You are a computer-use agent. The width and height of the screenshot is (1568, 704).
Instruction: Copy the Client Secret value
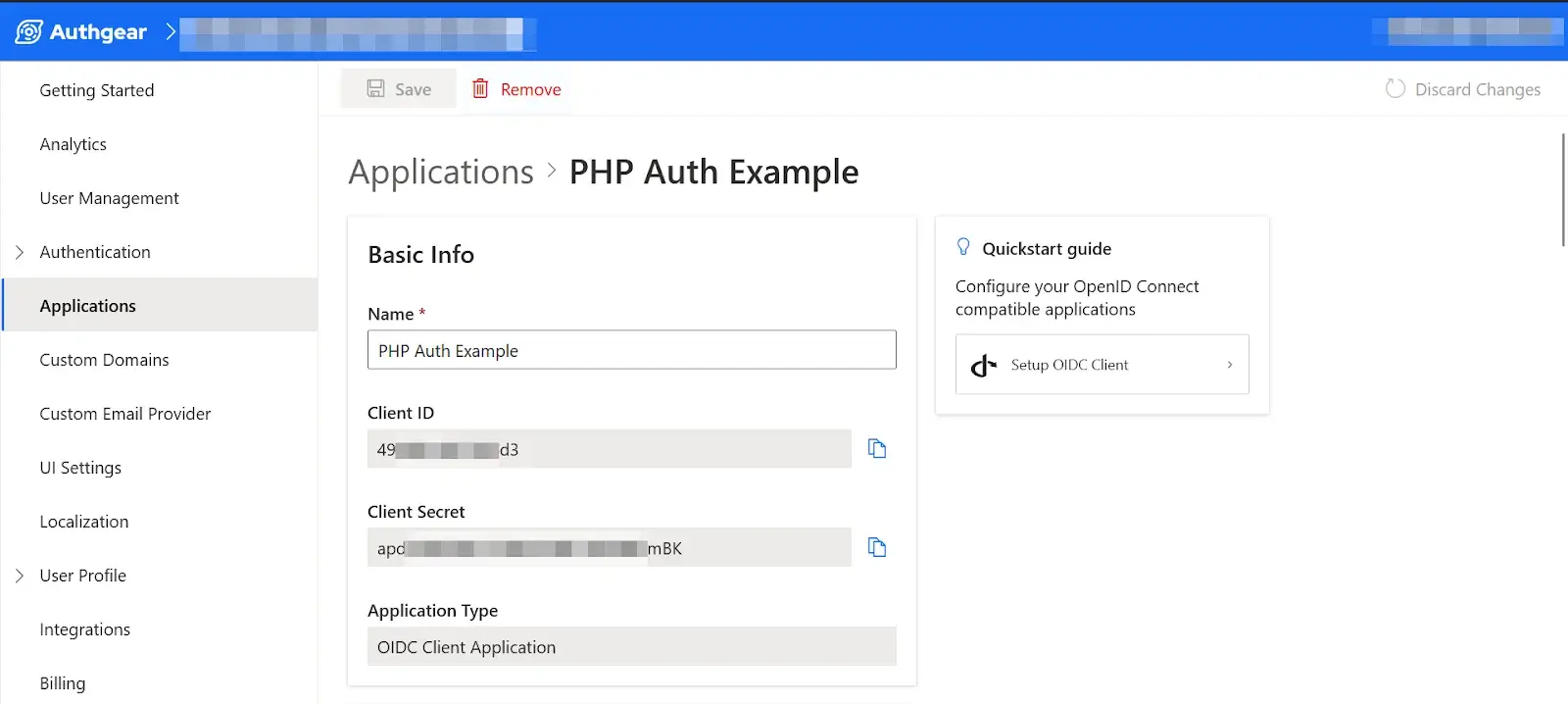(877, 547)
